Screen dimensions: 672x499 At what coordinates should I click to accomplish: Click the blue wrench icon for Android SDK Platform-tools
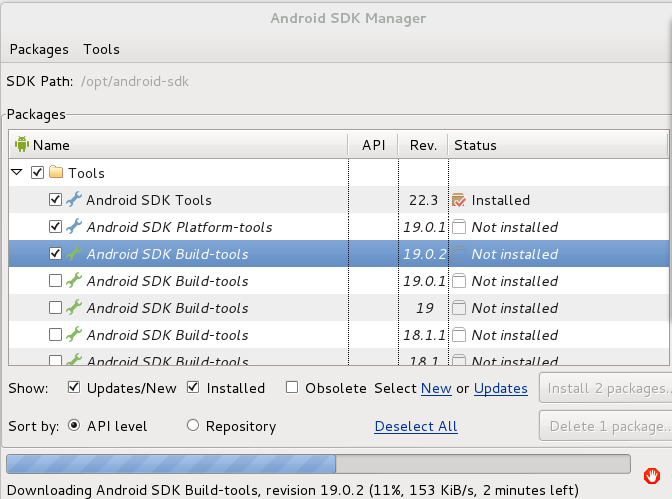click(x=74, y=226)
